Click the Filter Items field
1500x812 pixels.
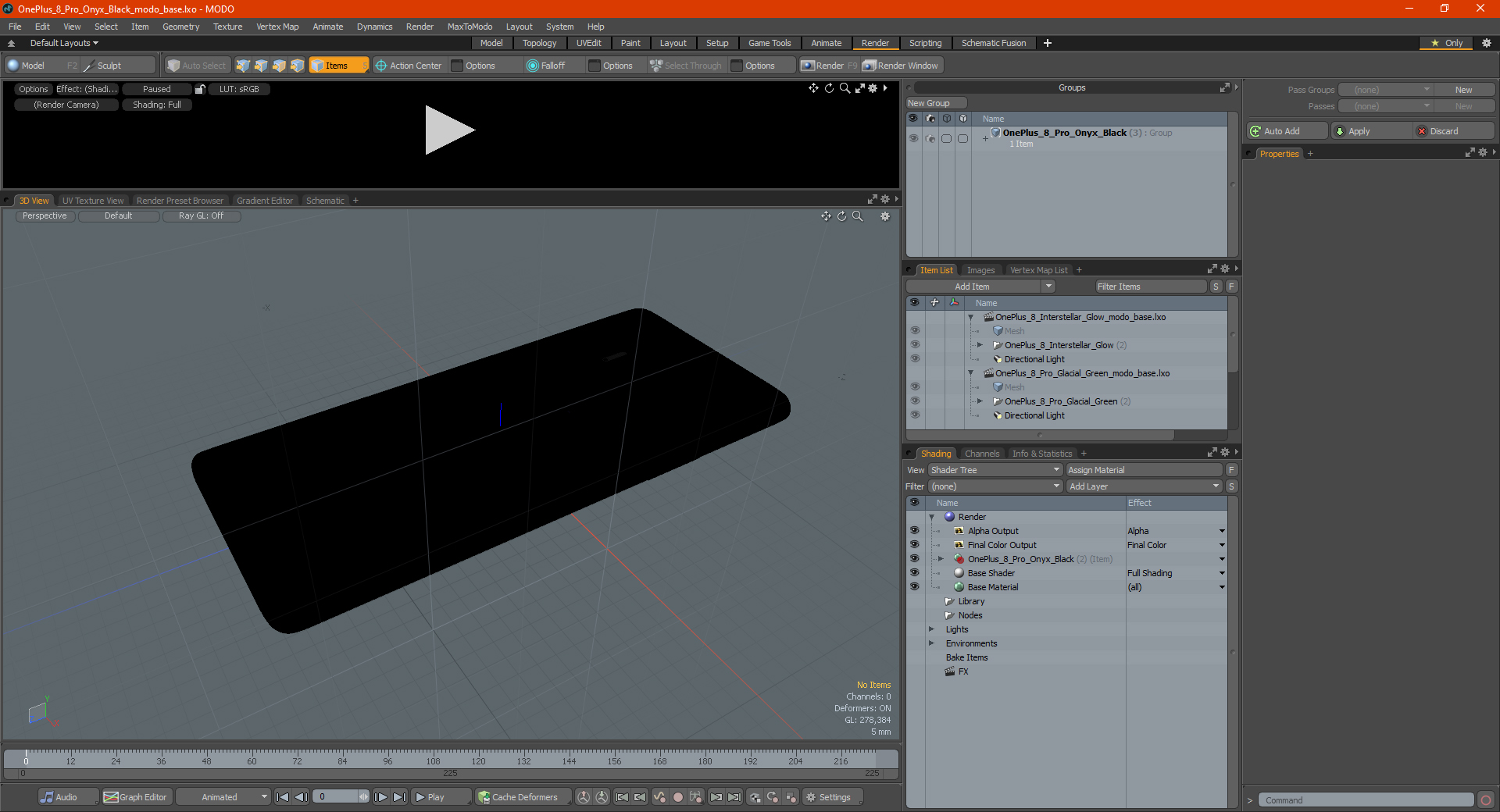click(1151, 287)
